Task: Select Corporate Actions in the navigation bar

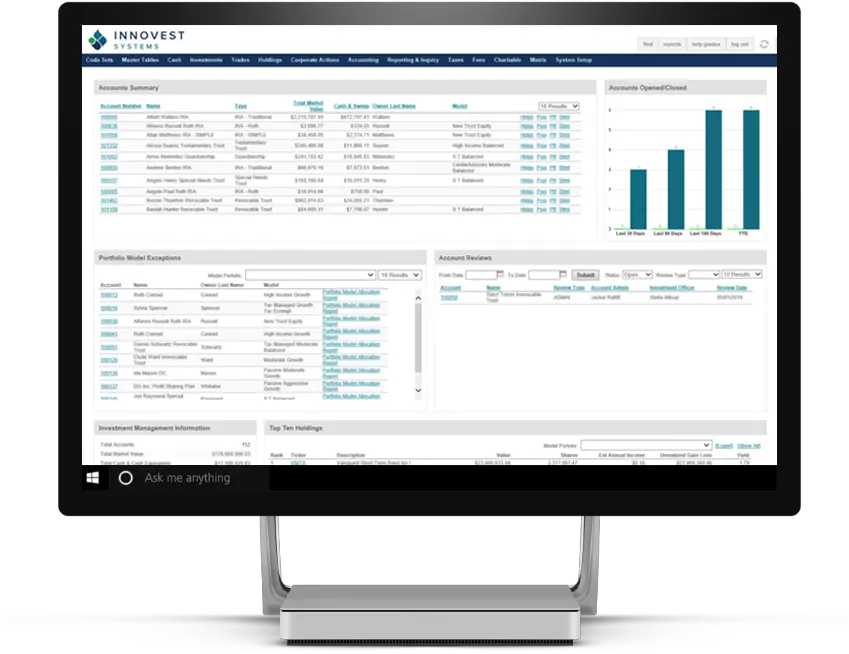Action: tap(314, 60)
